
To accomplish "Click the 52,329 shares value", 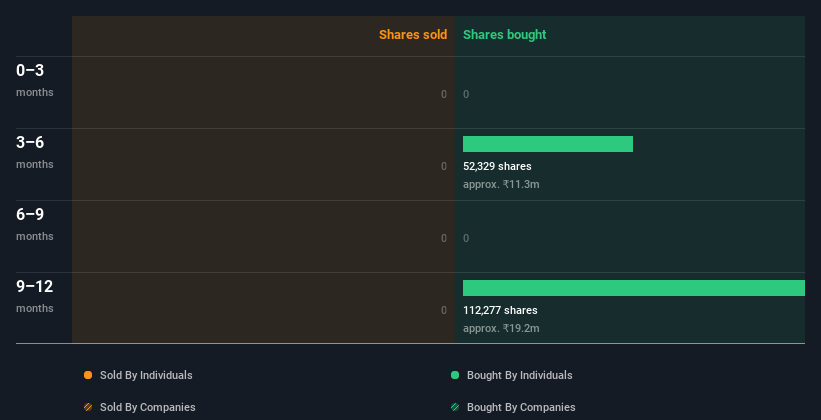I will pos(497,166).
